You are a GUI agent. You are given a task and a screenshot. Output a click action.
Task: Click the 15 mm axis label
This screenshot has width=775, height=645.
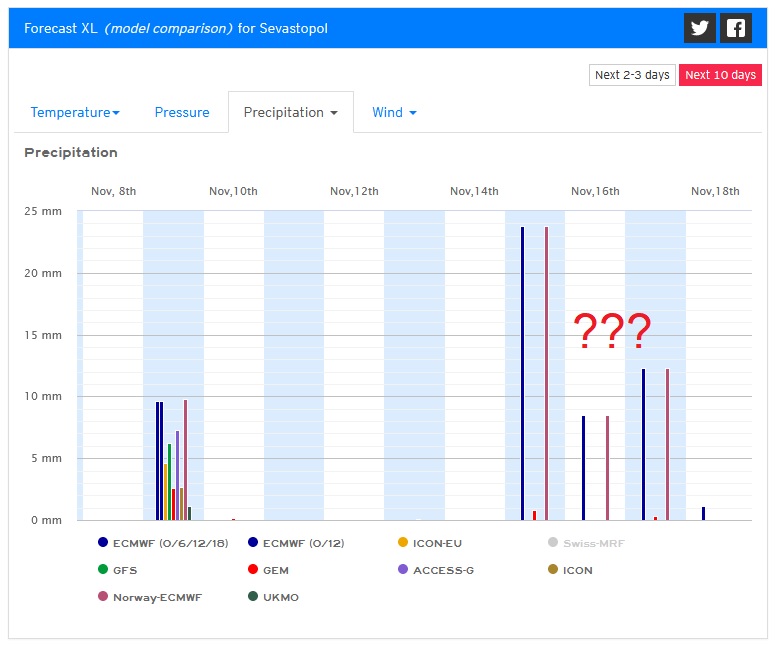(x=43, y=335)
